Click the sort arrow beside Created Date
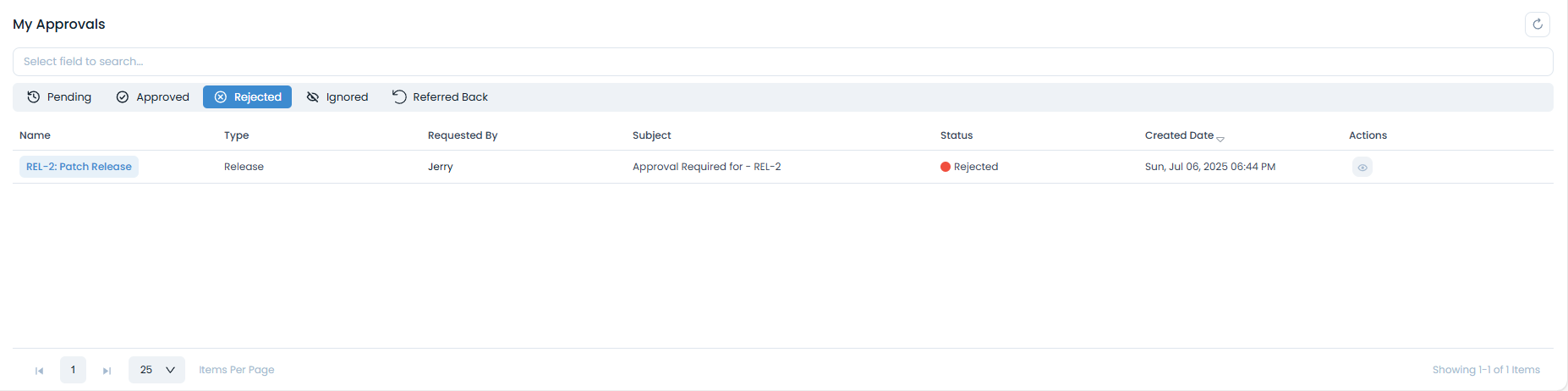The image size is (1568, 391). point(1220,138)
